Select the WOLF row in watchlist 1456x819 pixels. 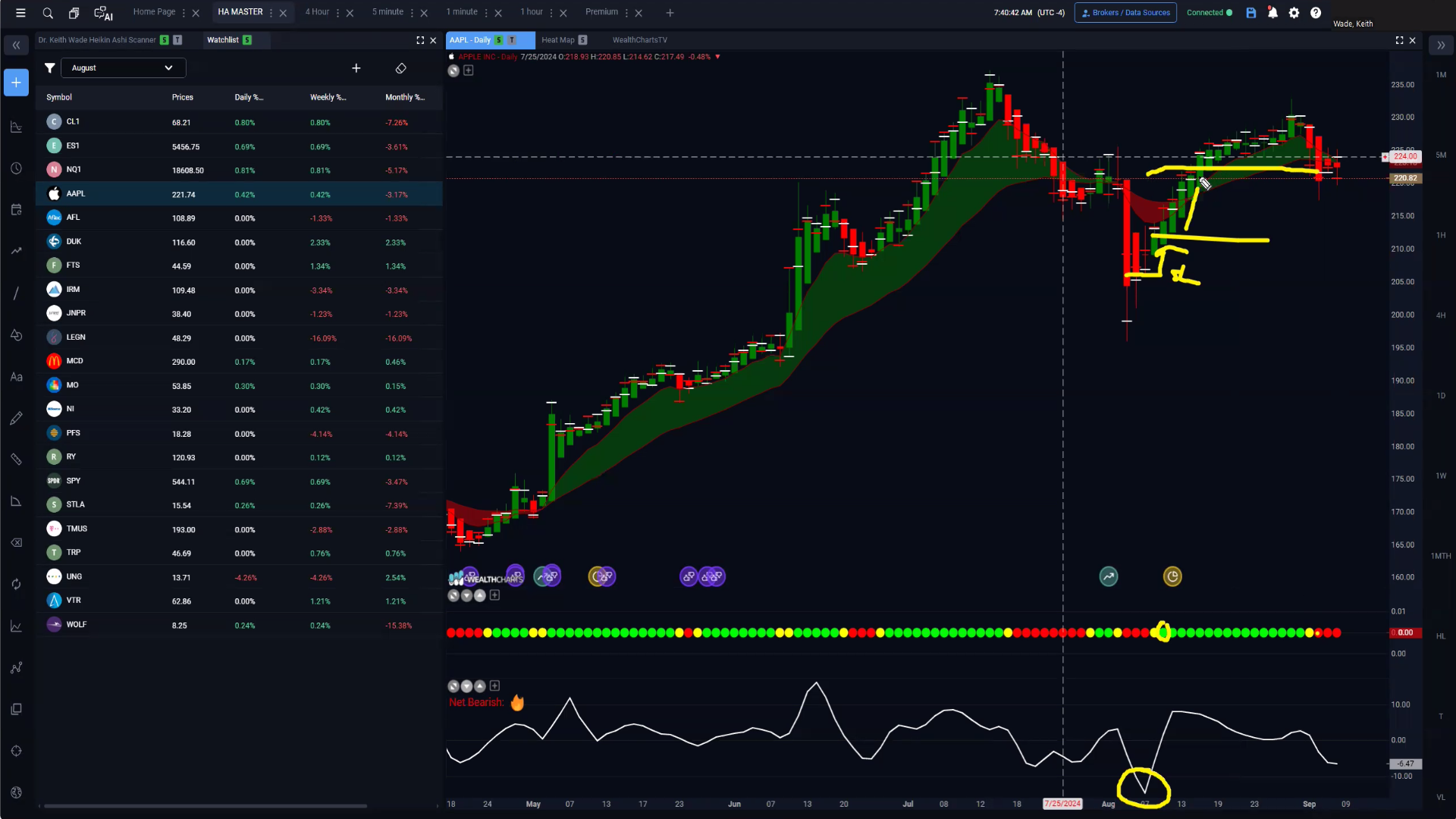[x=239, y=625]
